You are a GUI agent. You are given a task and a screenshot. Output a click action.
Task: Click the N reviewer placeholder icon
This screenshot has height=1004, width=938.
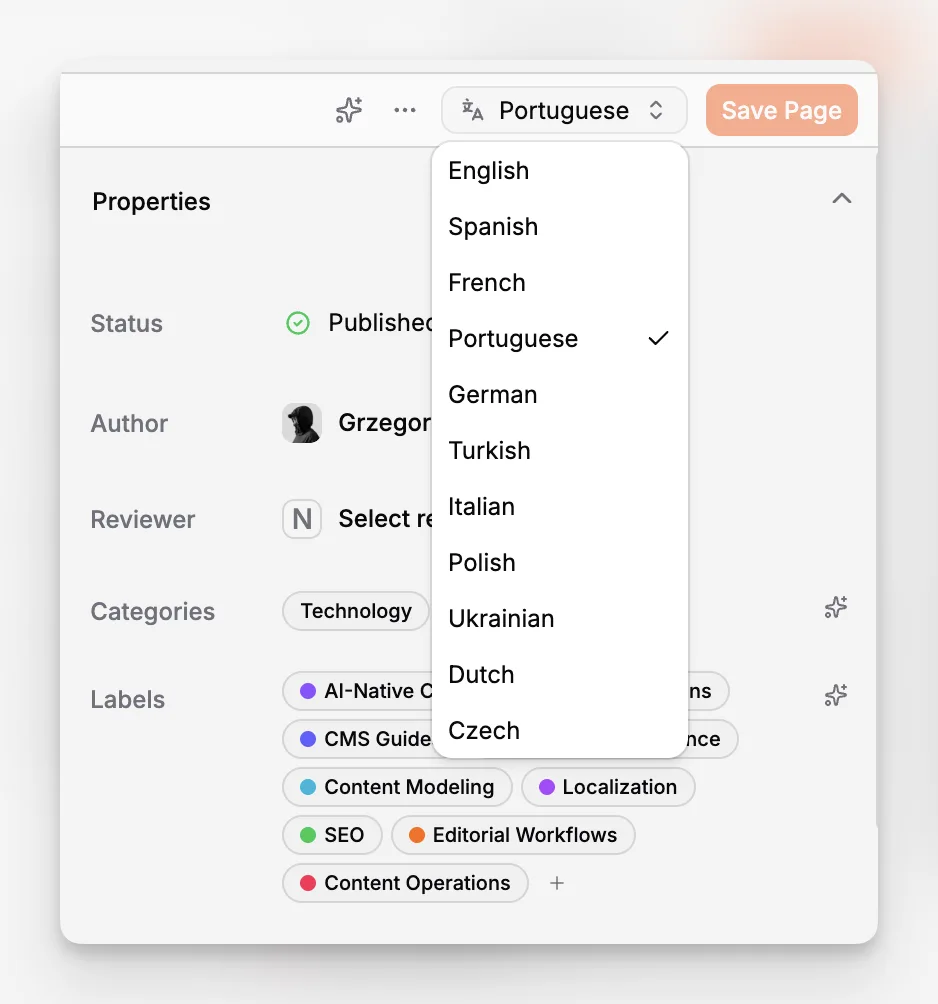coord(302,519)
